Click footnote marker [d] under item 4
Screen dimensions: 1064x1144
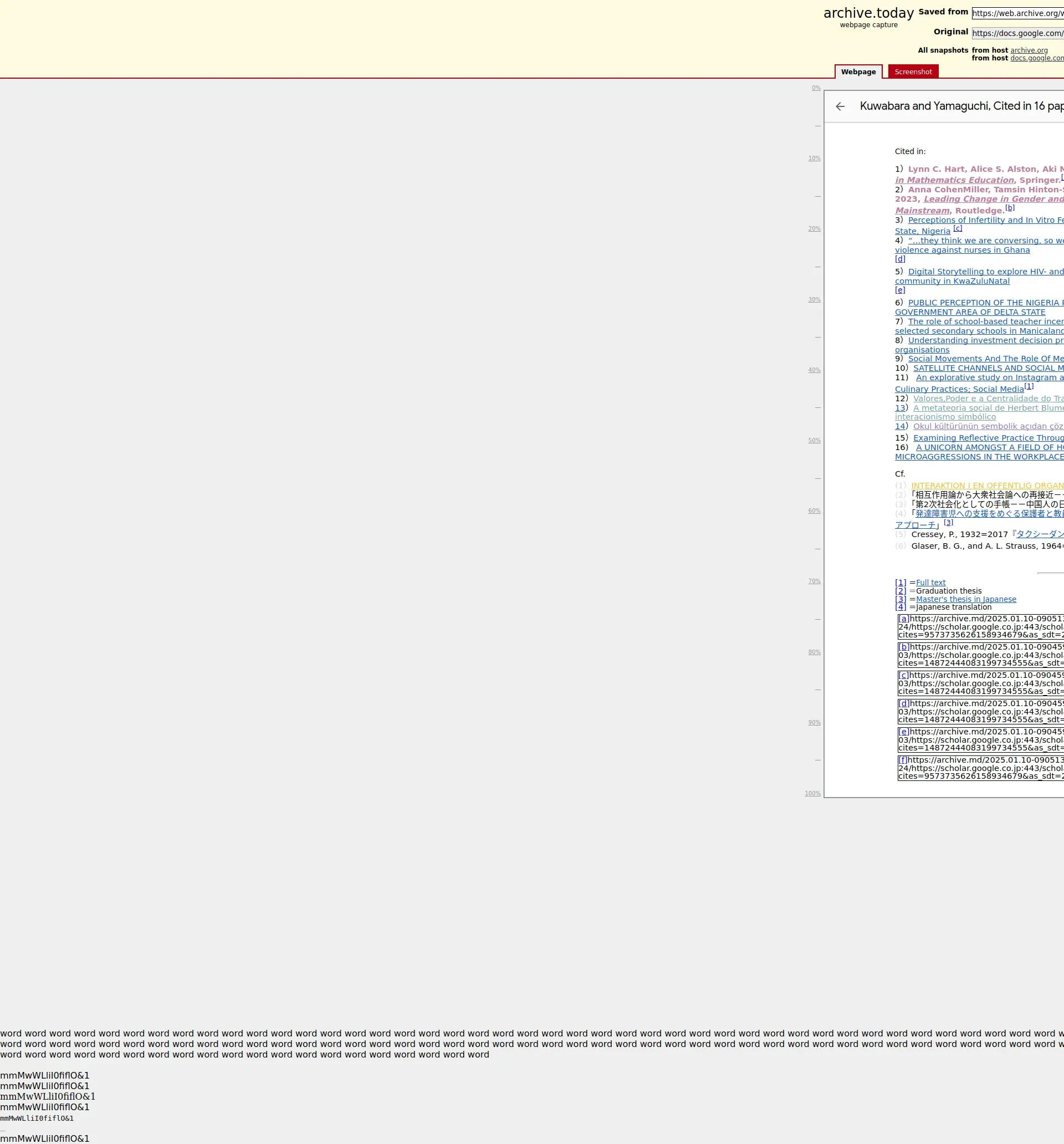coord(900,259)
